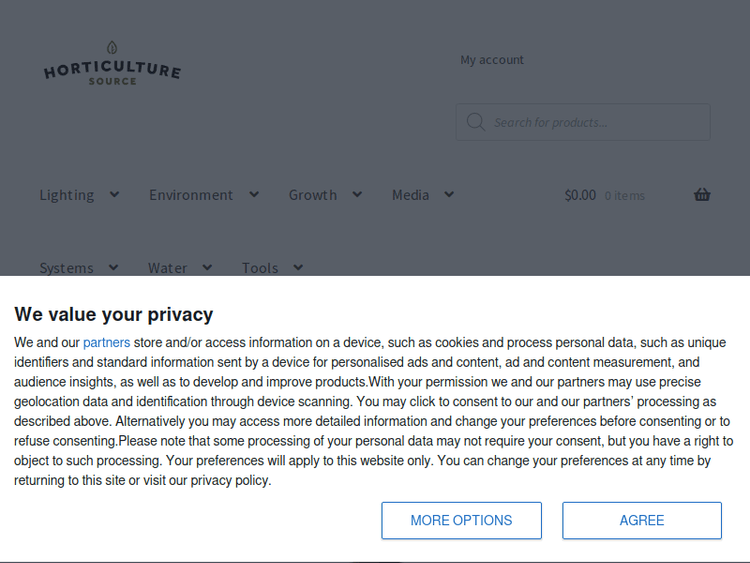Expand the Tools menu chevron

[298, 267]
